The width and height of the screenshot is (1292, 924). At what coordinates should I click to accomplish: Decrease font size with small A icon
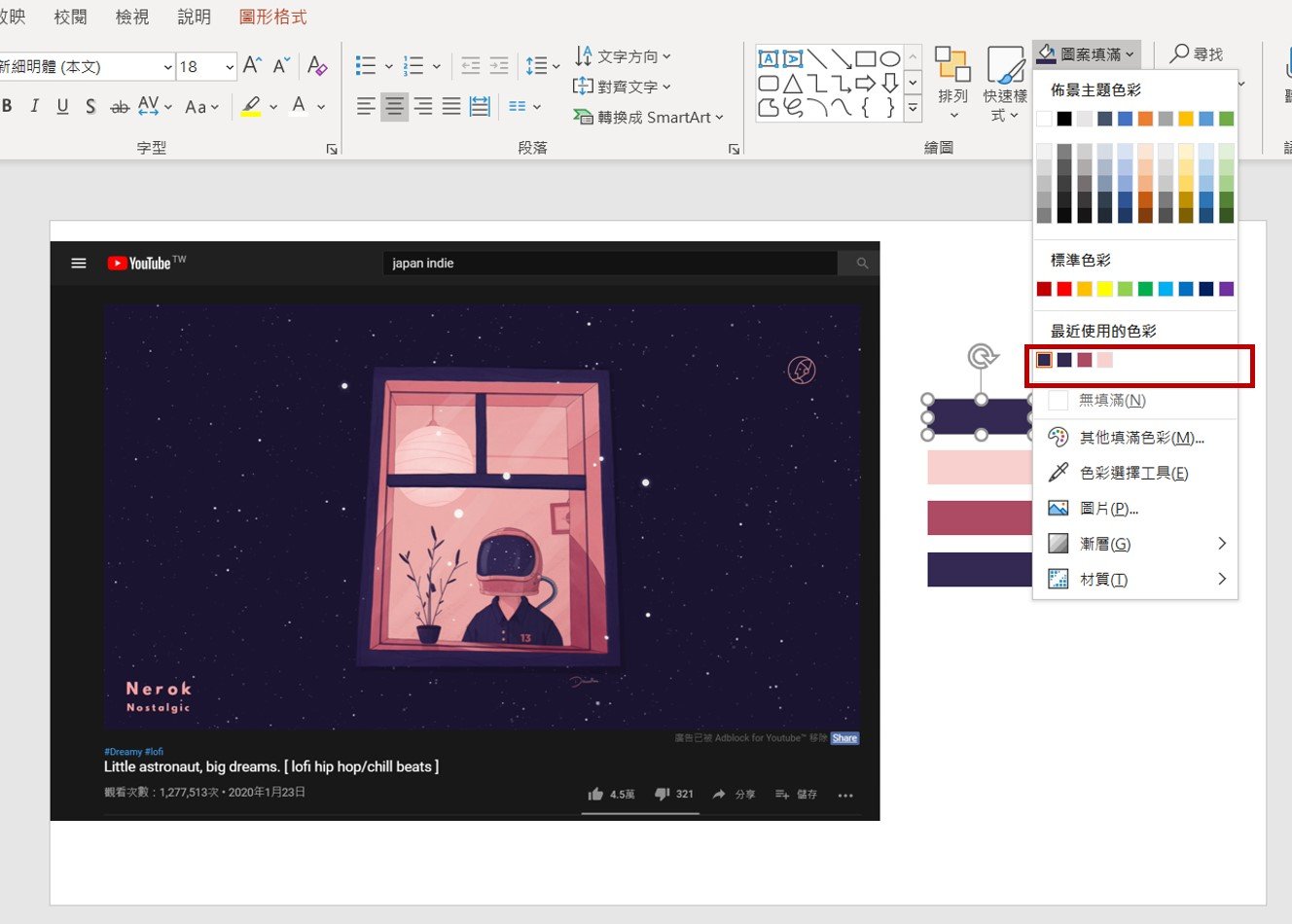pyautogui.click(x=281, y=65)
